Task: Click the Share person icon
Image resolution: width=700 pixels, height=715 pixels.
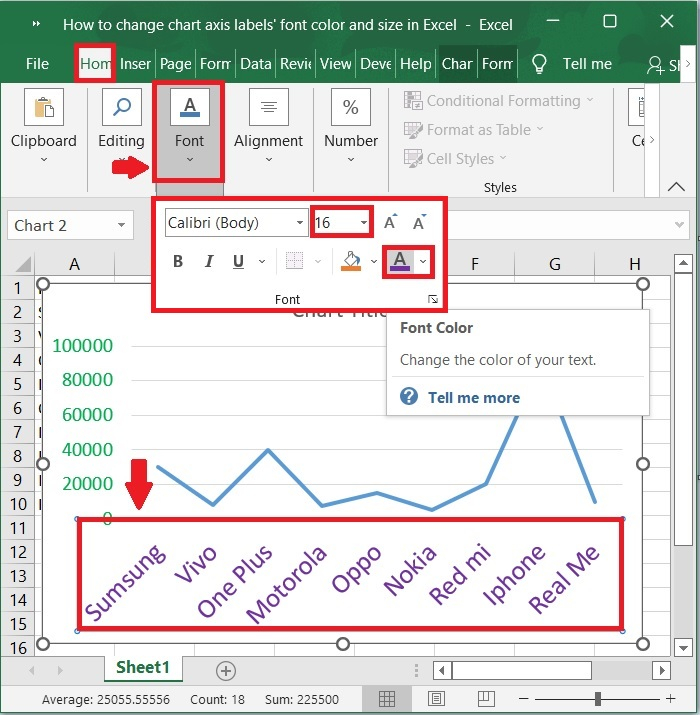Action: 655,65
